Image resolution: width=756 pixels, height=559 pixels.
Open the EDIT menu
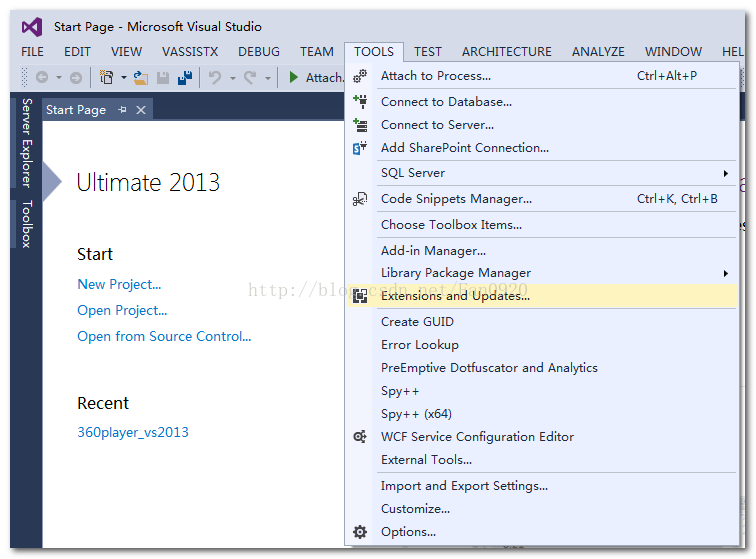click(x=77, y=52)
